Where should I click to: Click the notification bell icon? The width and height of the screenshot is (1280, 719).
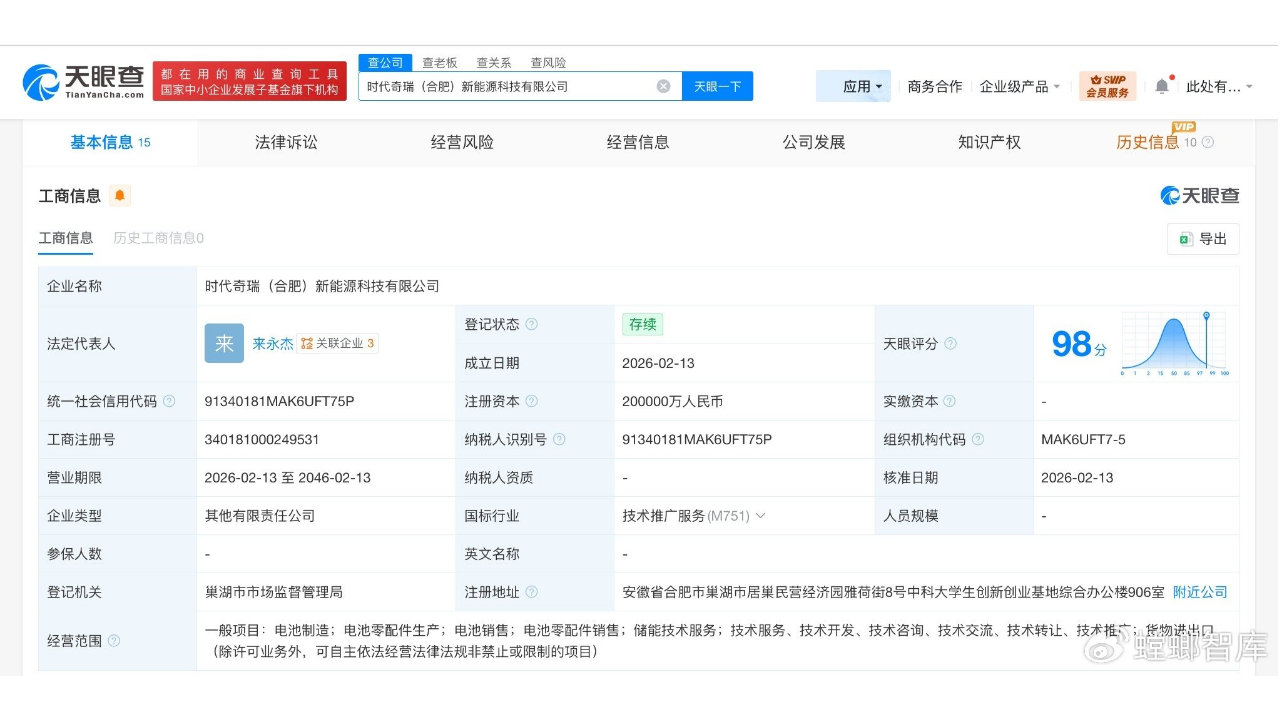tap(1160, 85)
